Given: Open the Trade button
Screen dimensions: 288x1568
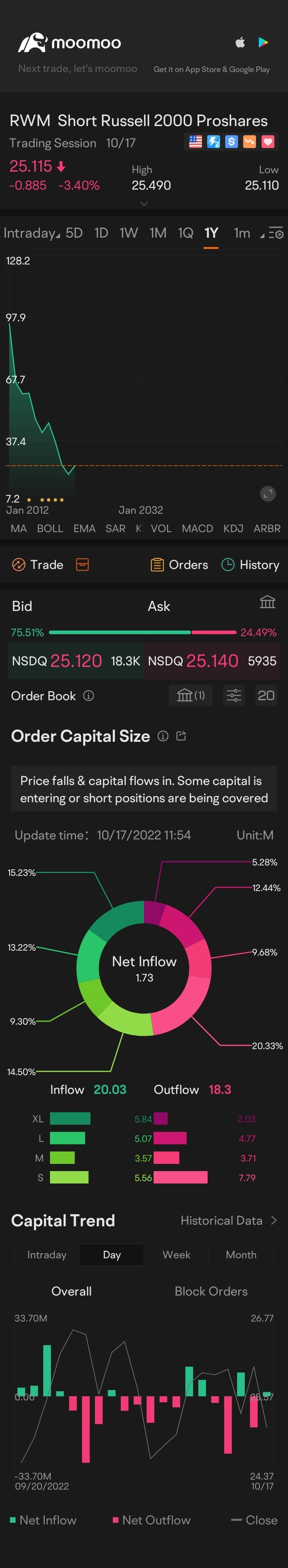Looking at the screenshot, I should click(x=38, y=565).
